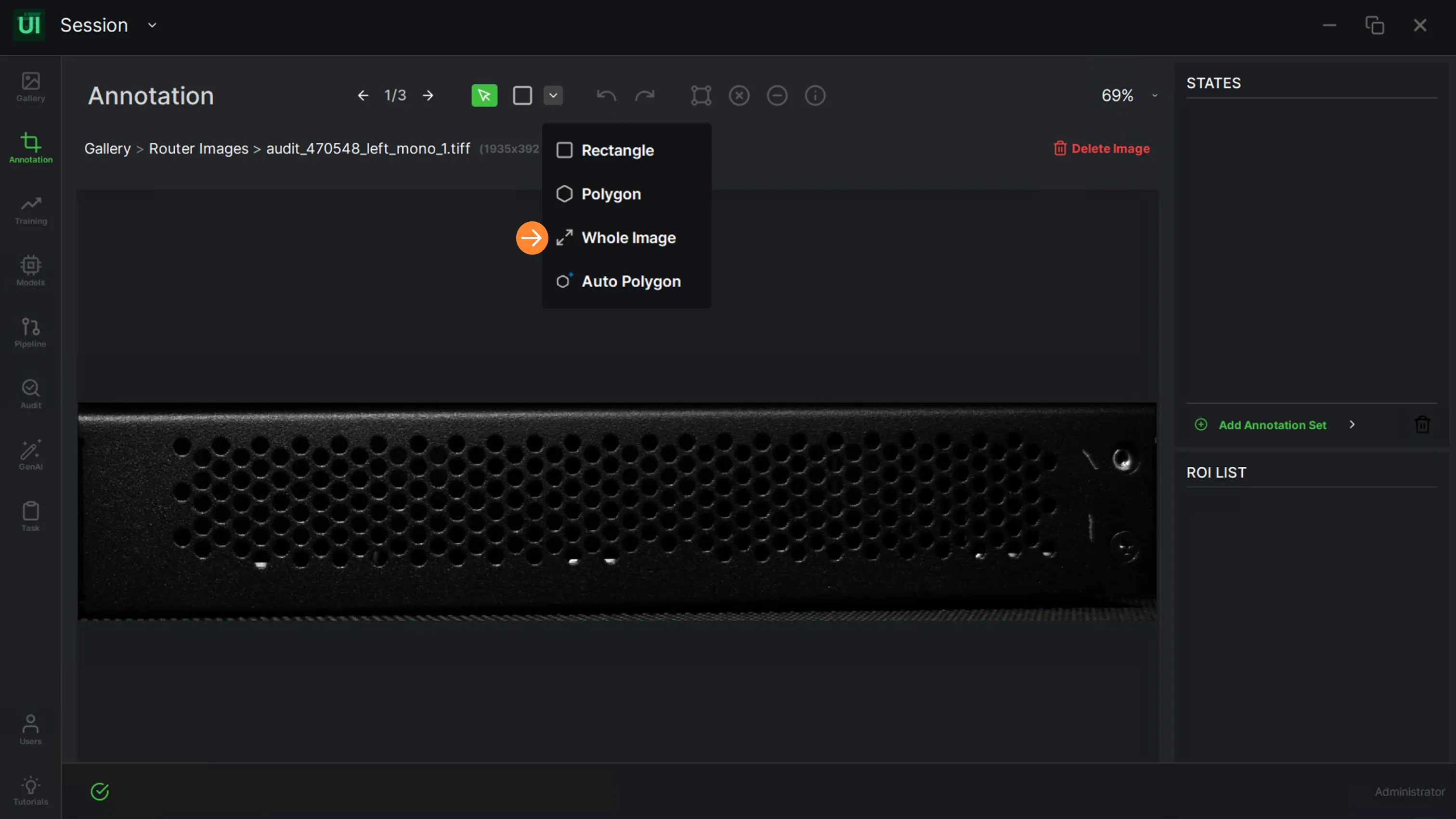Viewport: 1456px width, 819px height.
Task: Click the Administrator user label
Action: [1410, 792]
